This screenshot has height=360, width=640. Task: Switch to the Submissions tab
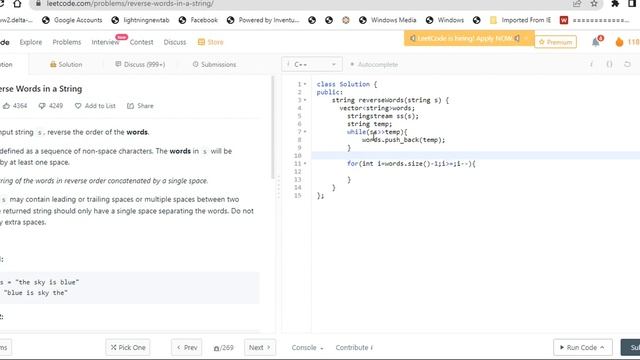tap(214, 64)
